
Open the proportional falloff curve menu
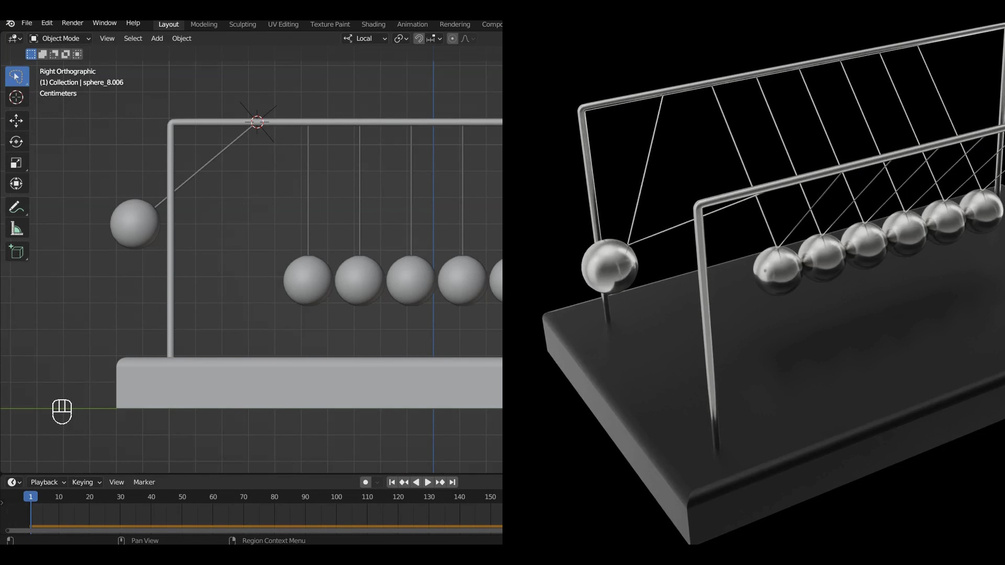pyautogui.click(x=467, y=38)
